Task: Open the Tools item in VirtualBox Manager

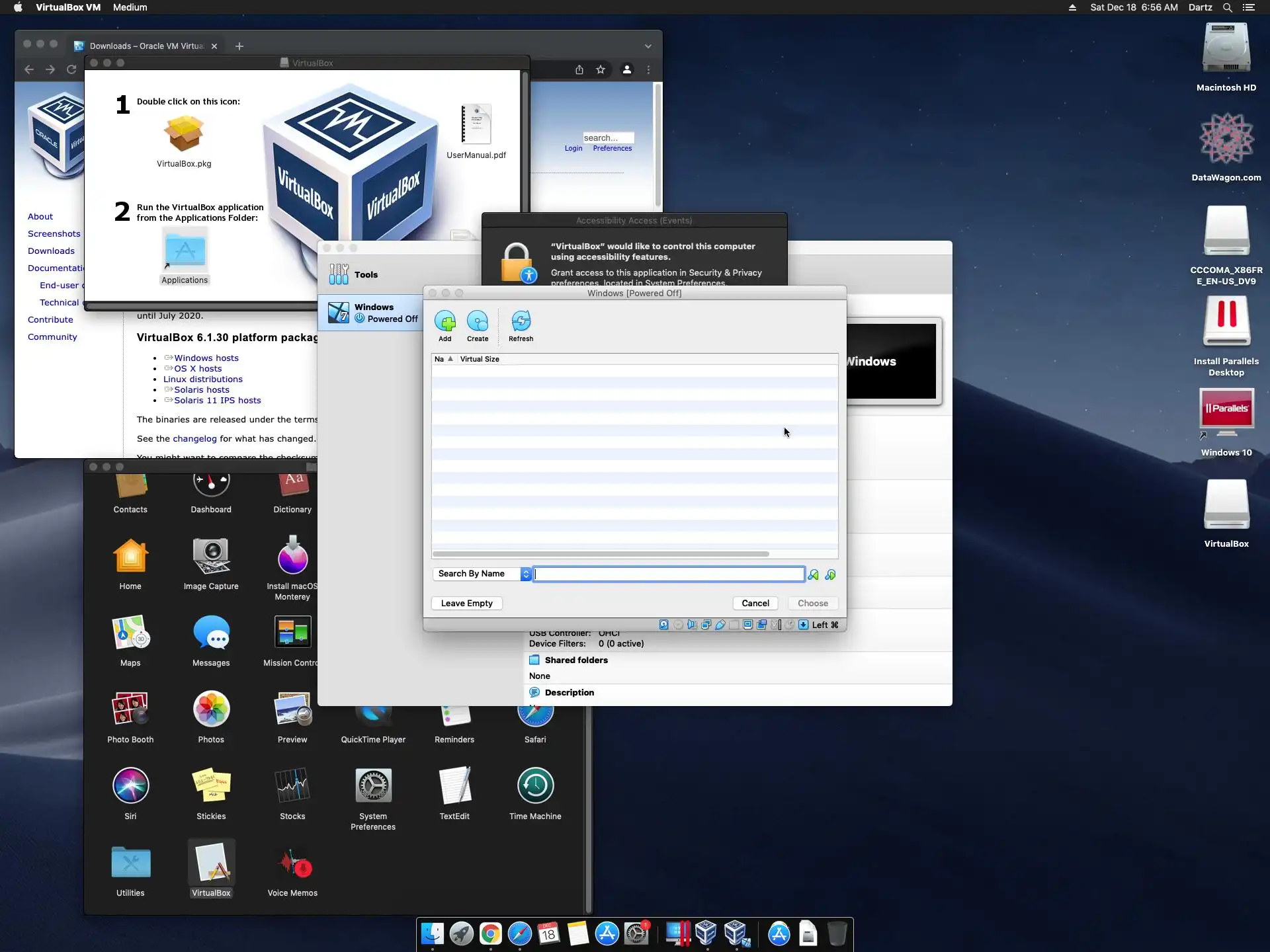Action: (x=366, y=274)
